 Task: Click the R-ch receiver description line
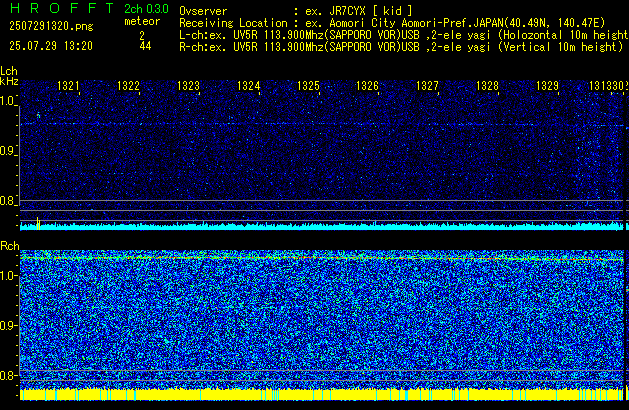pyautogui.click(x=401, y=47)
